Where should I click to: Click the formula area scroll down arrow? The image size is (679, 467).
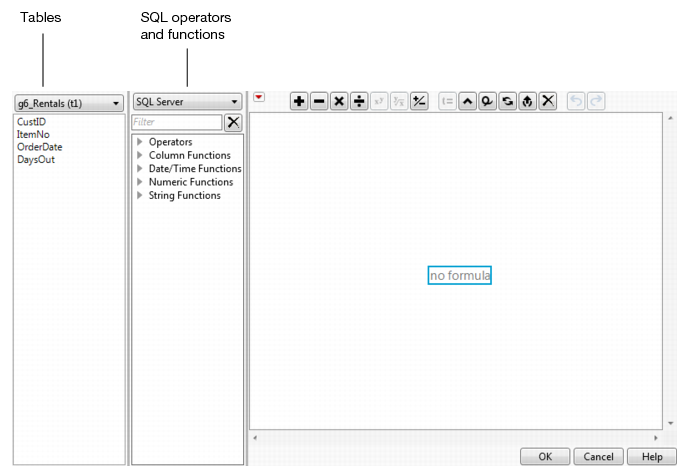pos(670,423)
